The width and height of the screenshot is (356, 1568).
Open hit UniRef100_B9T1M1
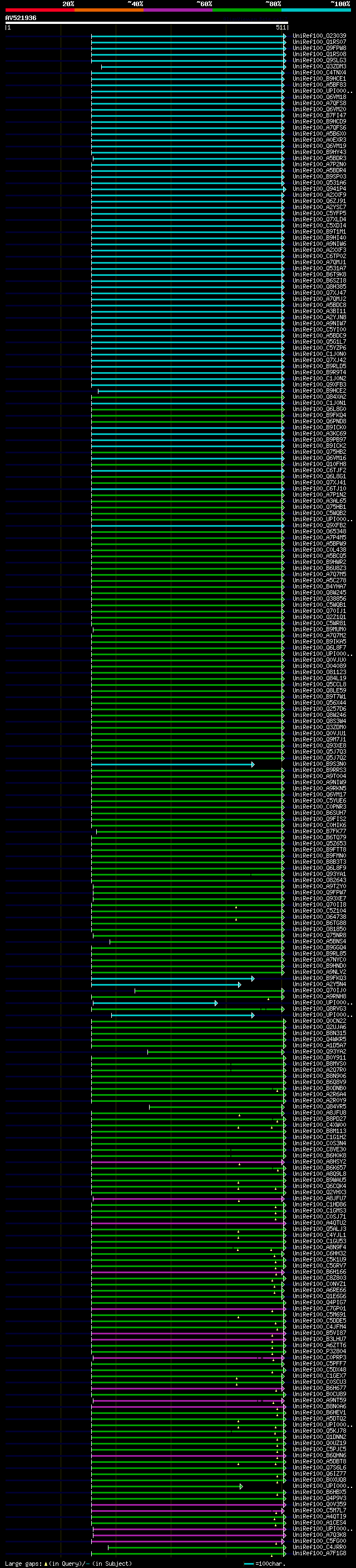pyautogui.click(x=319, y=231)
